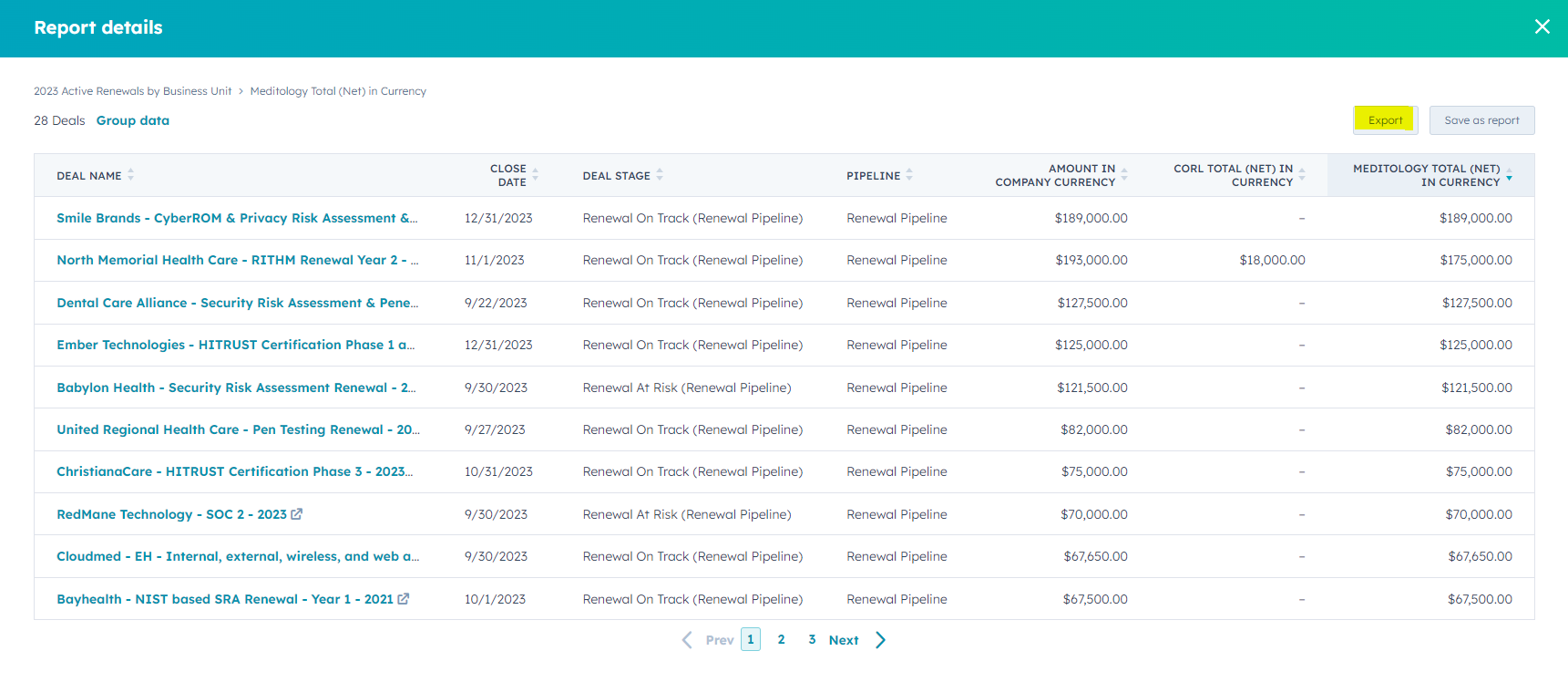1568x682 pixels.
Task: Open Smile Brands CyberROM deal
Action: pos(237,218)
